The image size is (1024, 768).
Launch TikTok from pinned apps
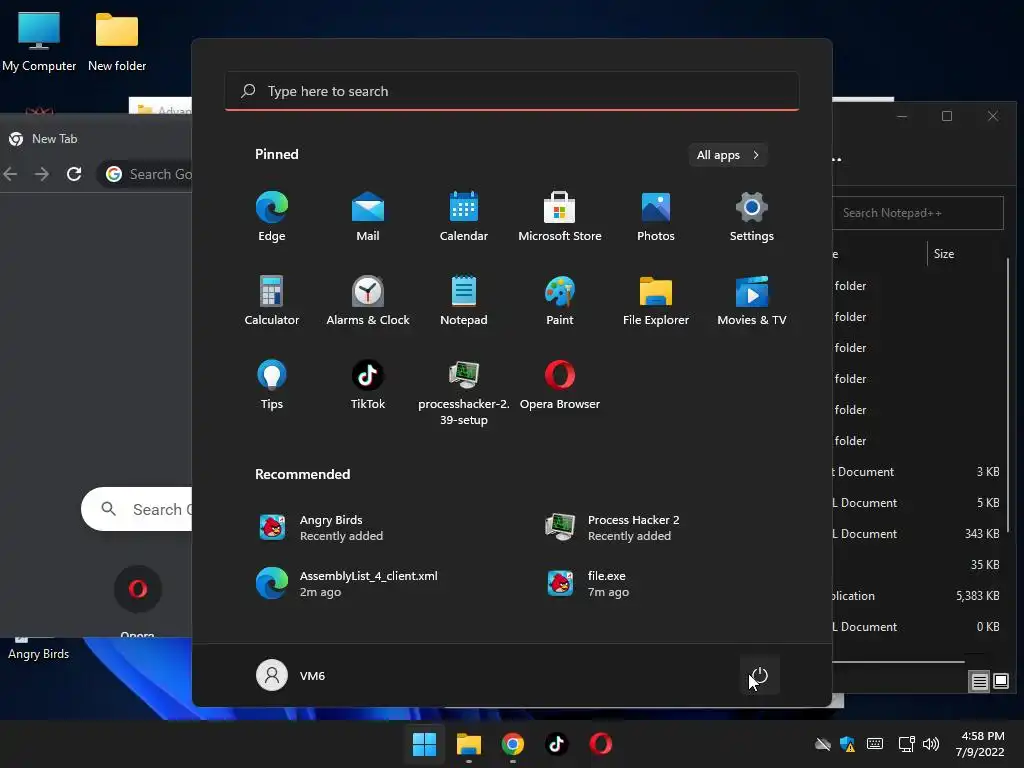pyautogui.click(x=368, y=385)
